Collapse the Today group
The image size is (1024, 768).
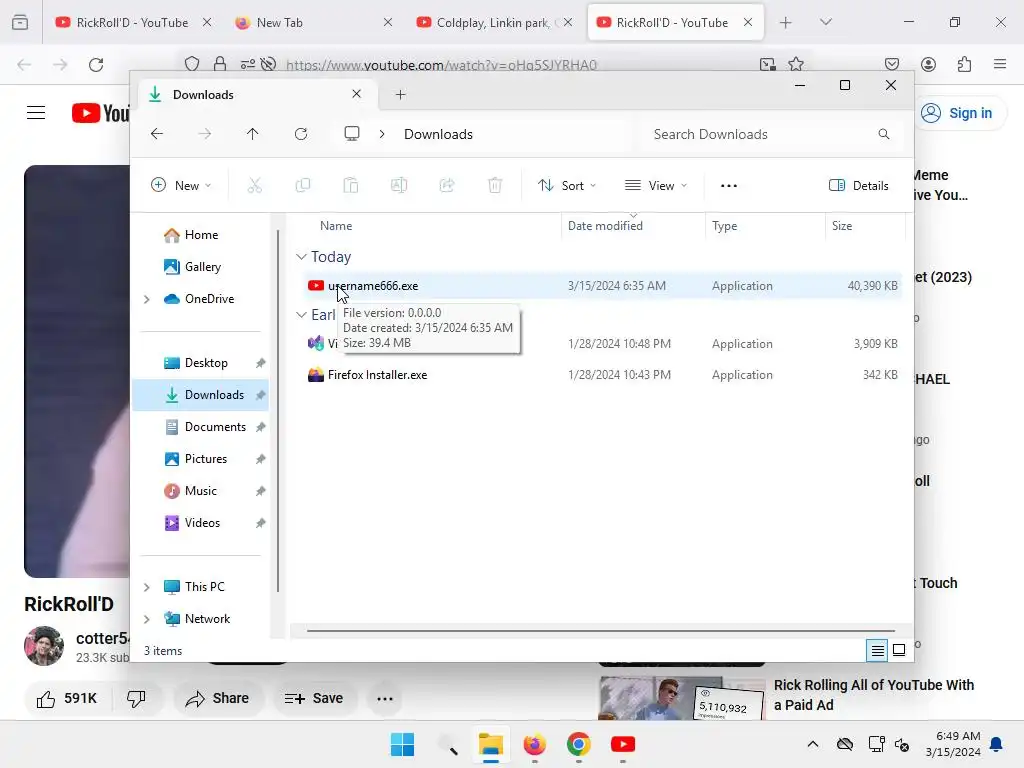(301, 257)
